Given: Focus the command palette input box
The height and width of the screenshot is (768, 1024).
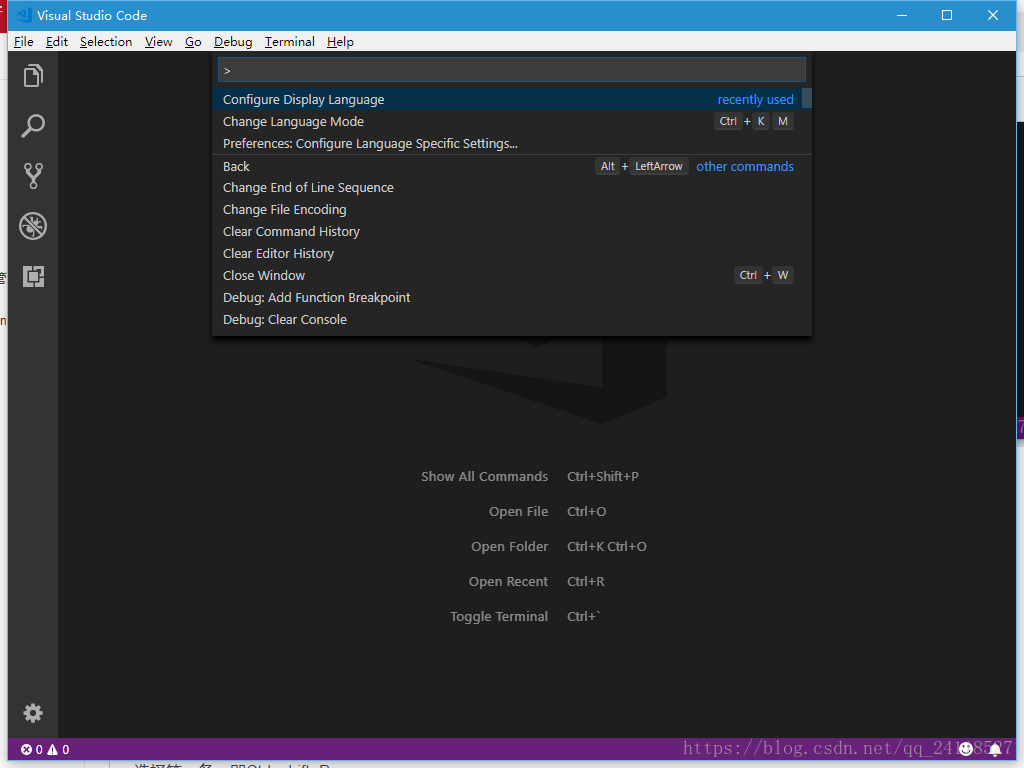Looking at the screenshot, I should [x=511, y=70].
